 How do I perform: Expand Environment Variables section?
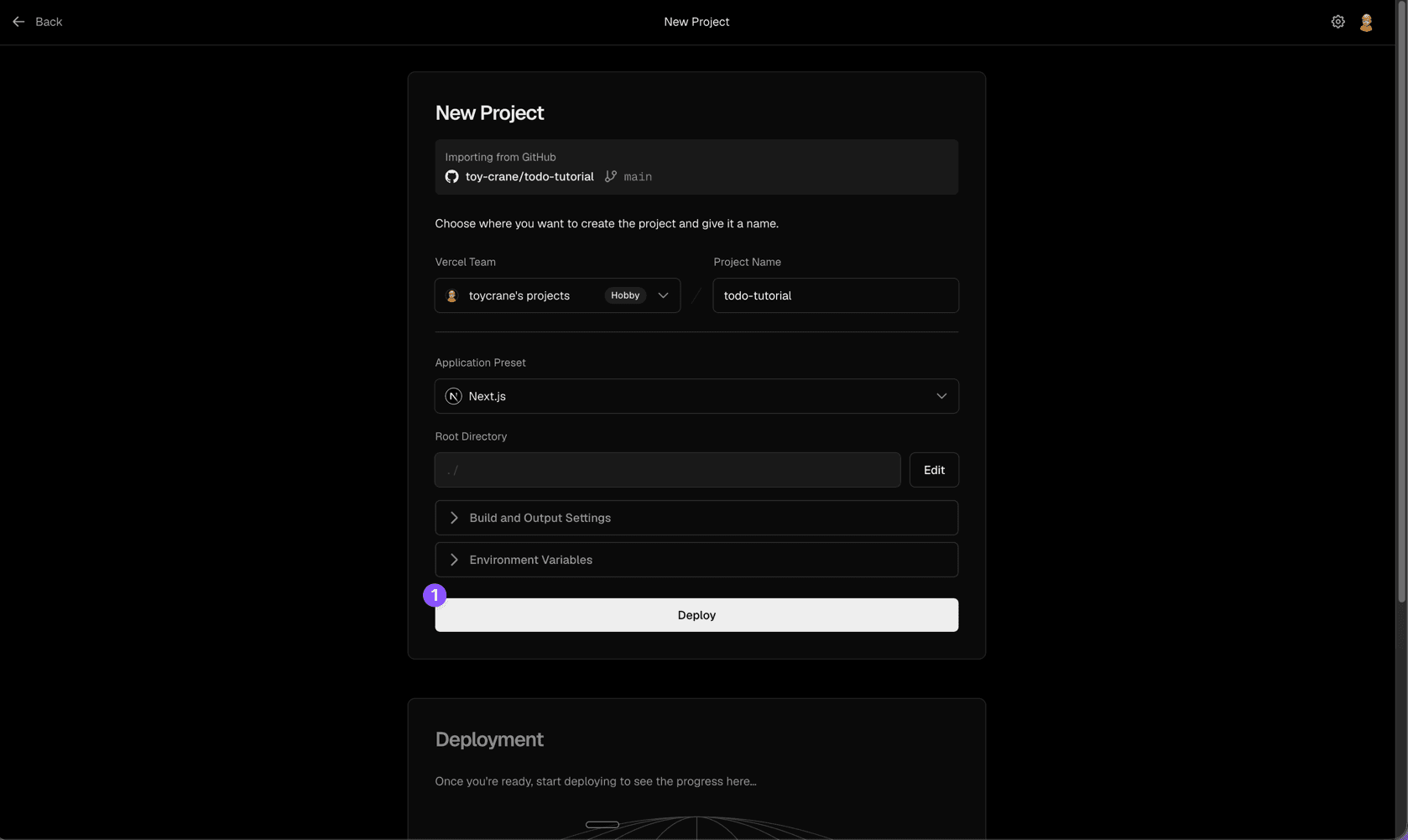[x=696, y=560]
